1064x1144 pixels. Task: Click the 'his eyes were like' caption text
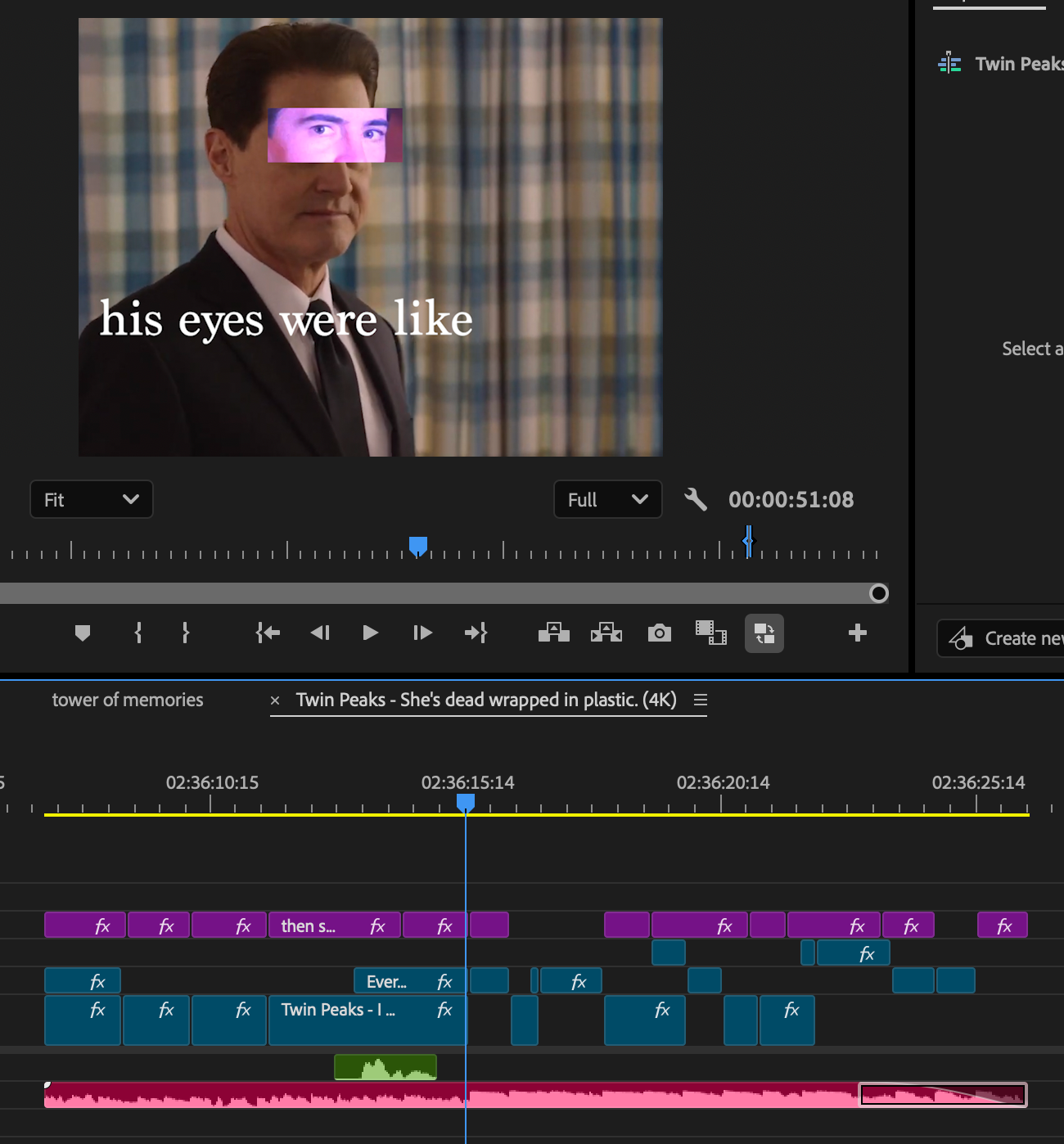pos(286,318)
